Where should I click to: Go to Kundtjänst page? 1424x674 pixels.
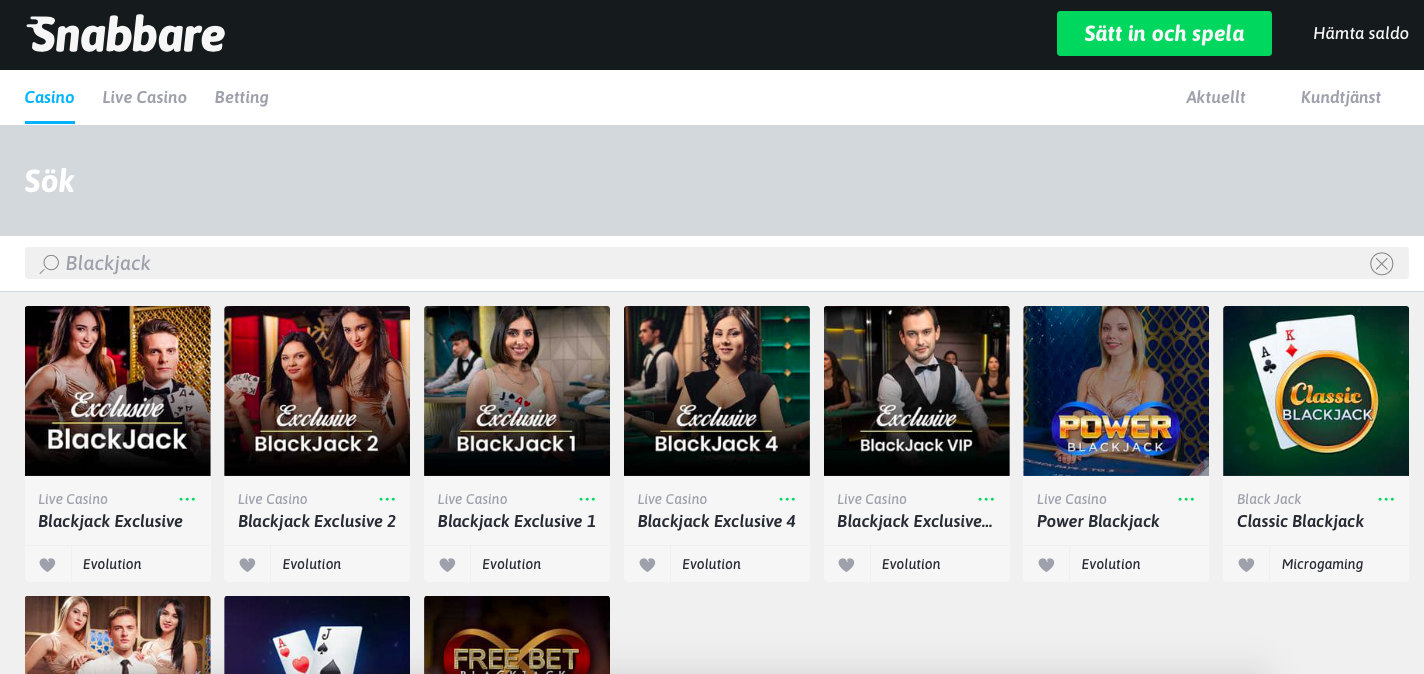coord(1340,97)
